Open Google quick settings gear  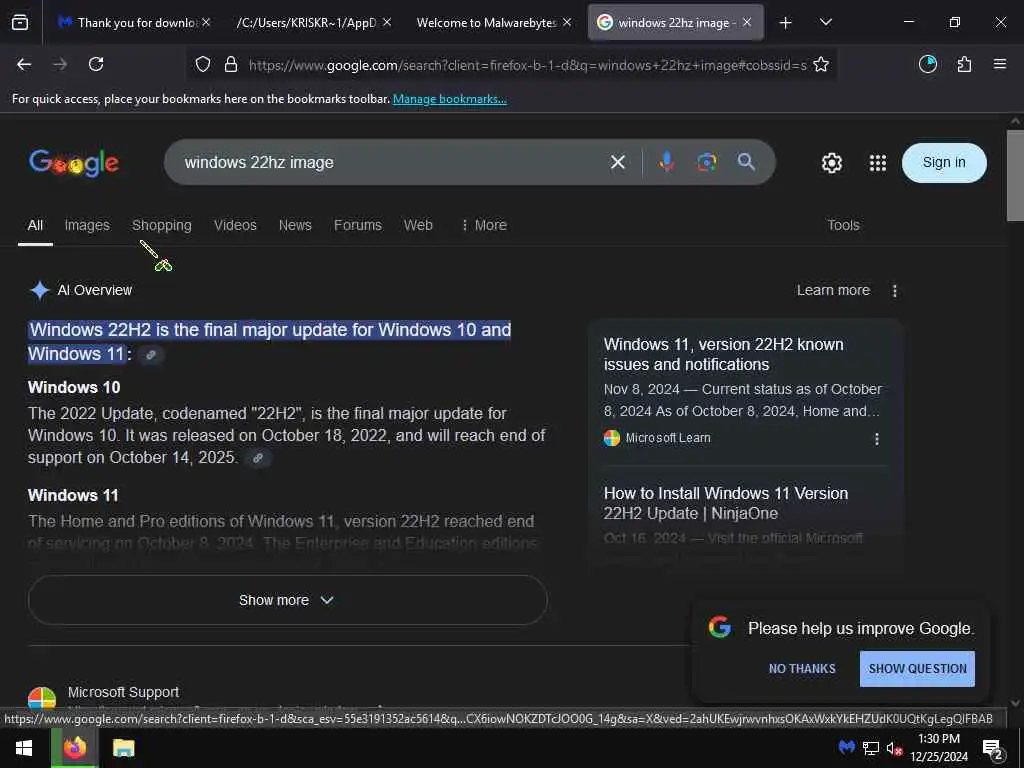[831, 163]
